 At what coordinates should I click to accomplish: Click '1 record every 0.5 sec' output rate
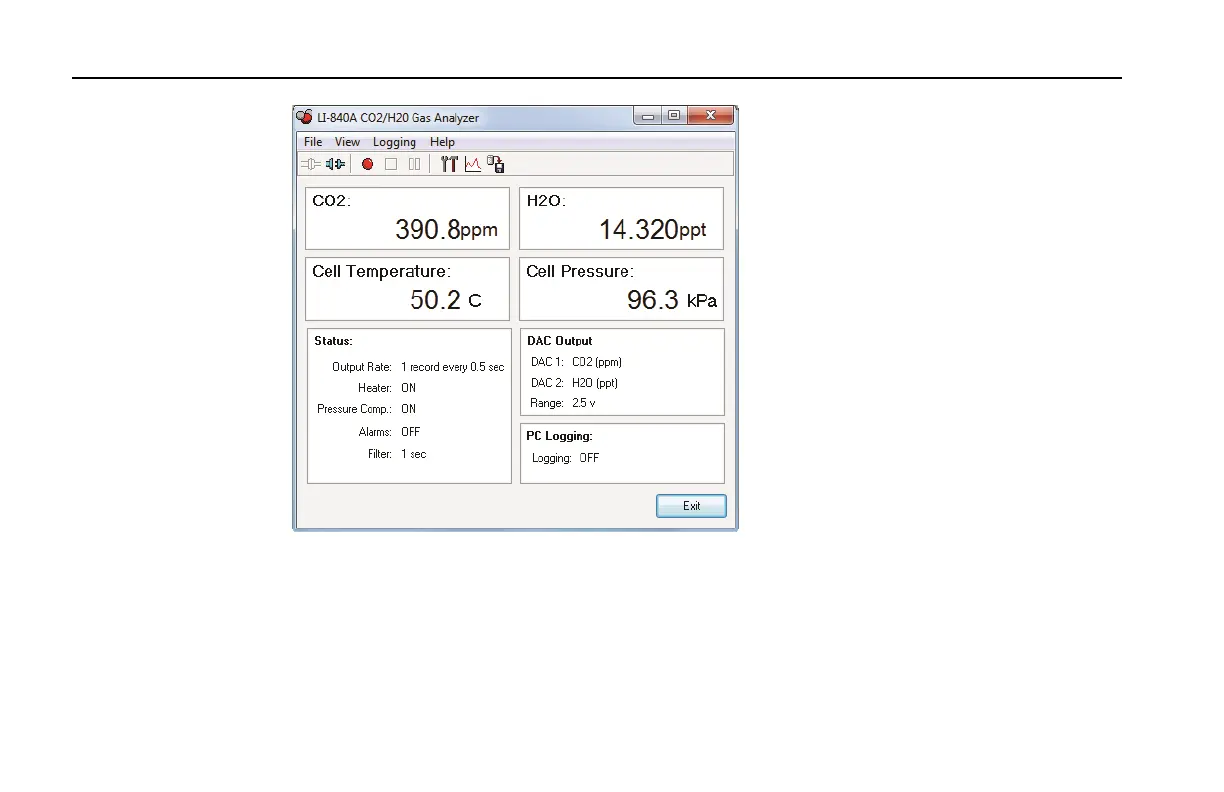tap(452, 367)
